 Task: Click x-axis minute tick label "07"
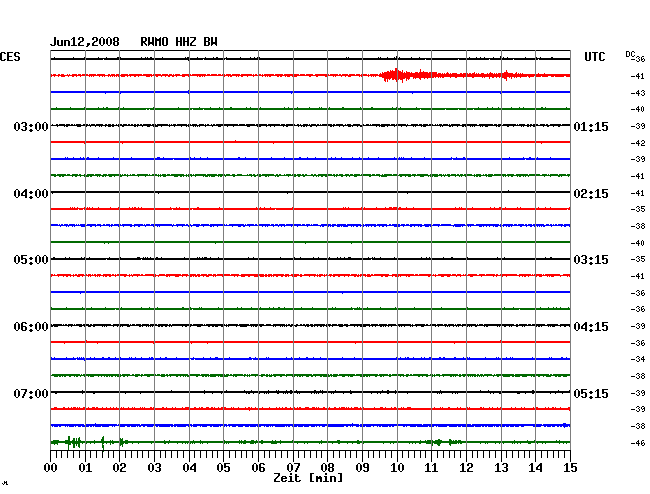[x=293, y=467]
